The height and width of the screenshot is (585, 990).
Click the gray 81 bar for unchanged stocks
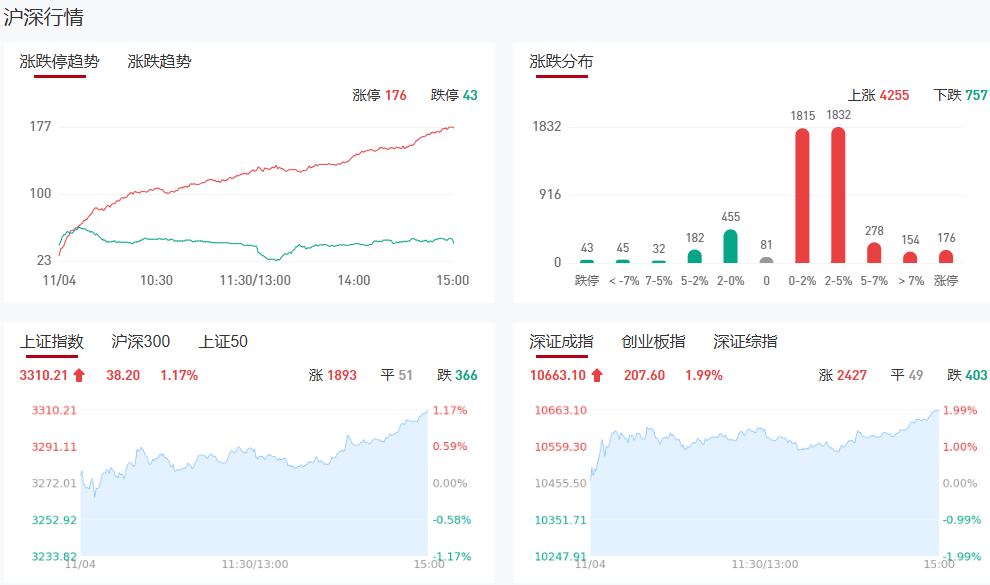[x=766, y=260]
